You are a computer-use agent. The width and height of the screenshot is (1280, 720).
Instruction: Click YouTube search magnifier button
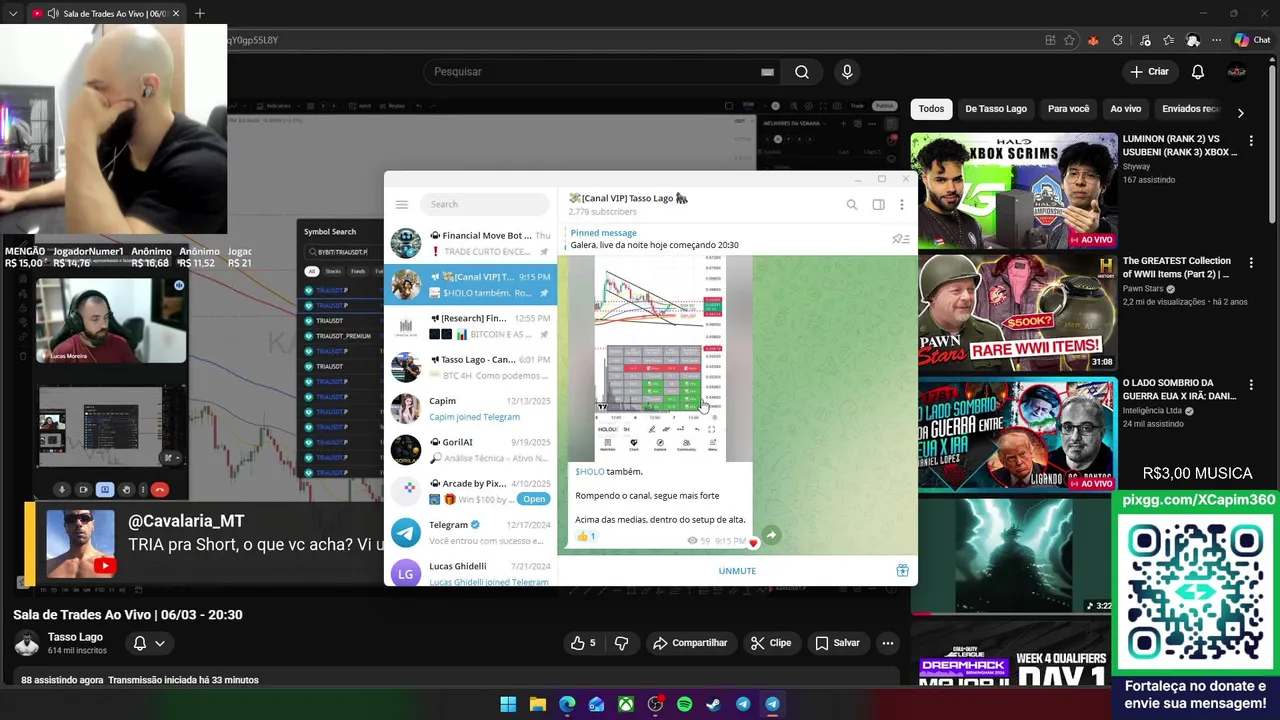[x=802, y=72]
